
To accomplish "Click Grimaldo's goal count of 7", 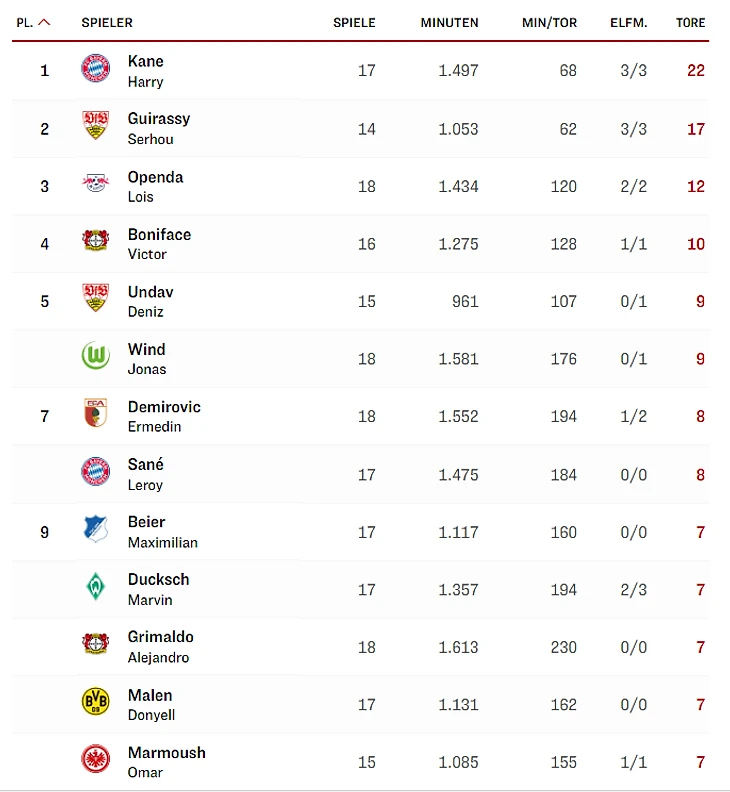I will pyautogui.click(x=700, y=647).
